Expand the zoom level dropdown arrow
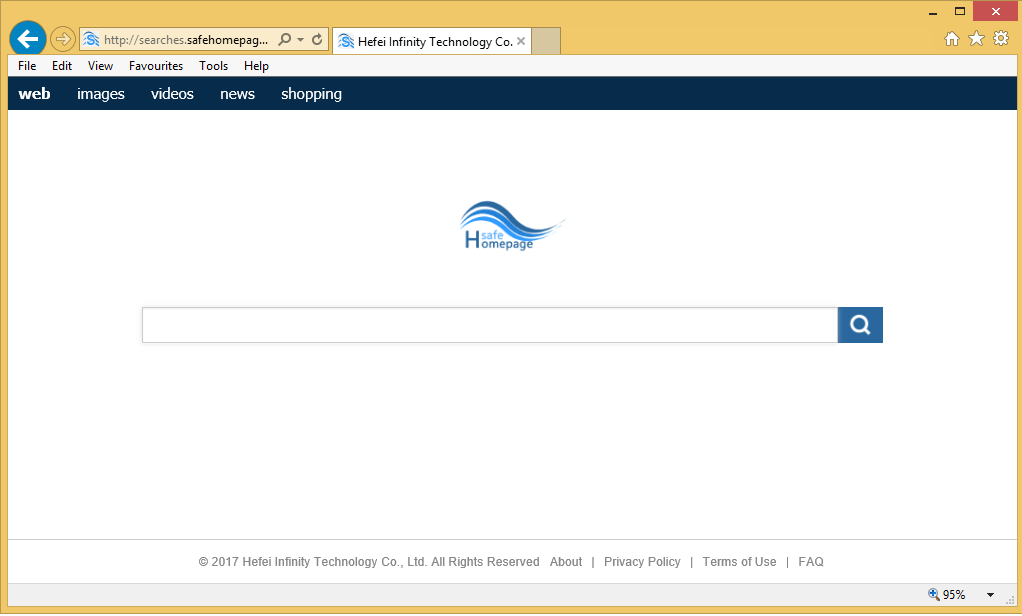 point(990,595)
